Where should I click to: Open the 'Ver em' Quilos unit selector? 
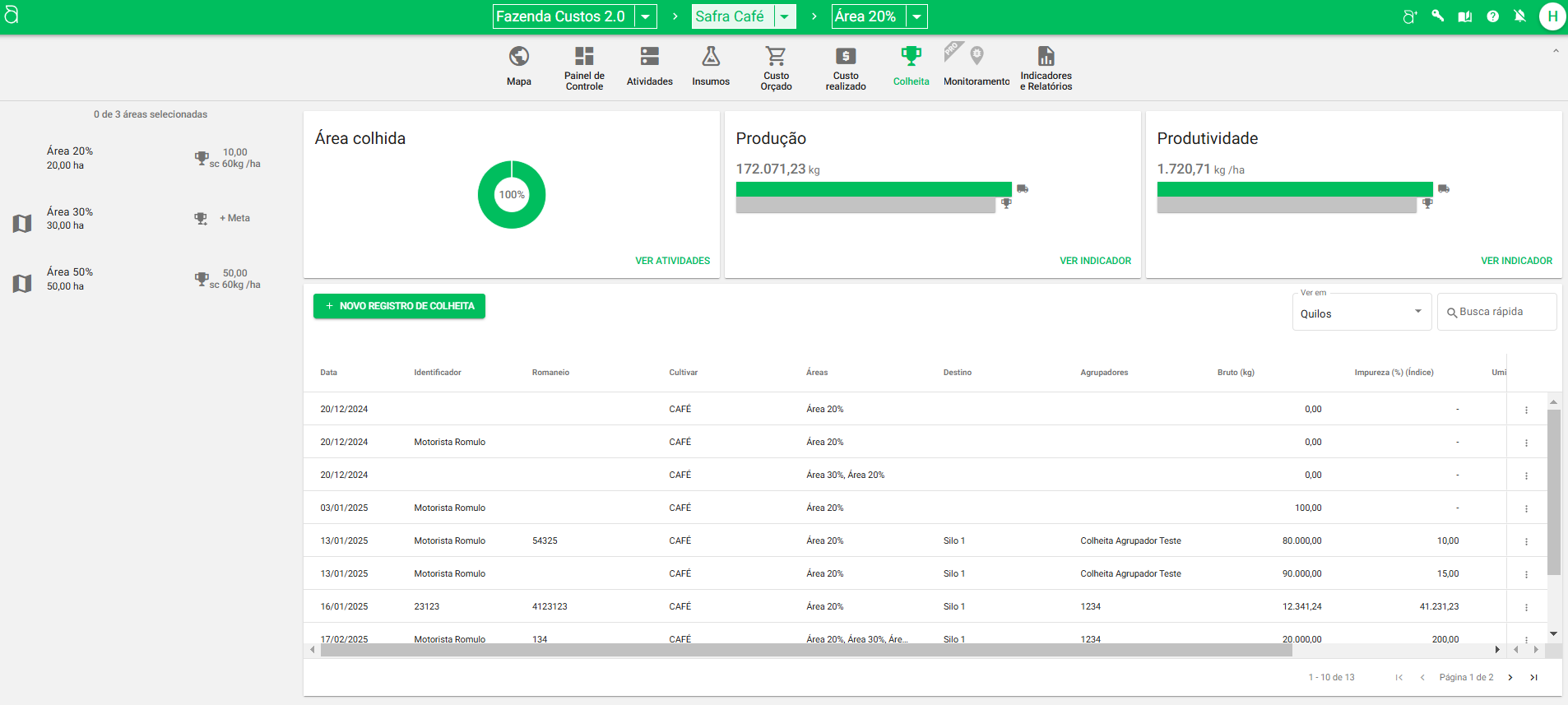point(1361,313)
